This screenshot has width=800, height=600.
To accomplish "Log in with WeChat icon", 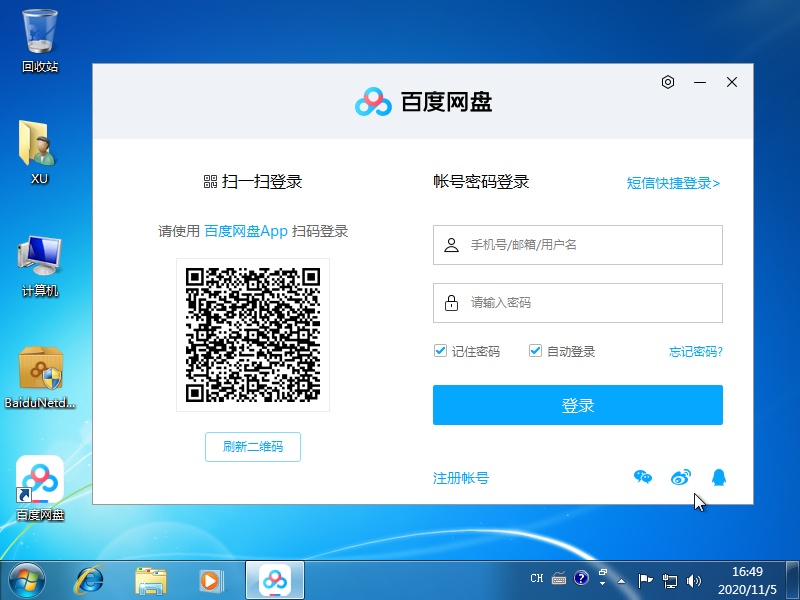I will [643, 478].
